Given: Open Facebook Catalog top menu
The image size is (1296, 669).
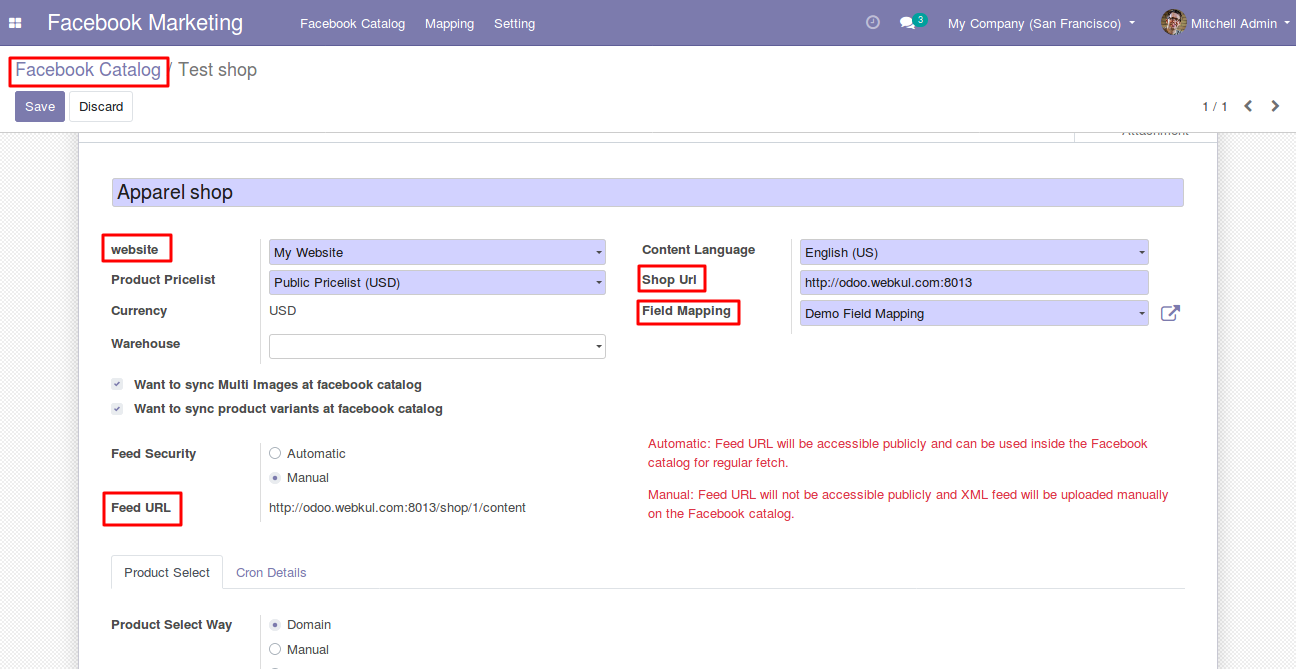Looking at the screenshot, I should point(352,23).
